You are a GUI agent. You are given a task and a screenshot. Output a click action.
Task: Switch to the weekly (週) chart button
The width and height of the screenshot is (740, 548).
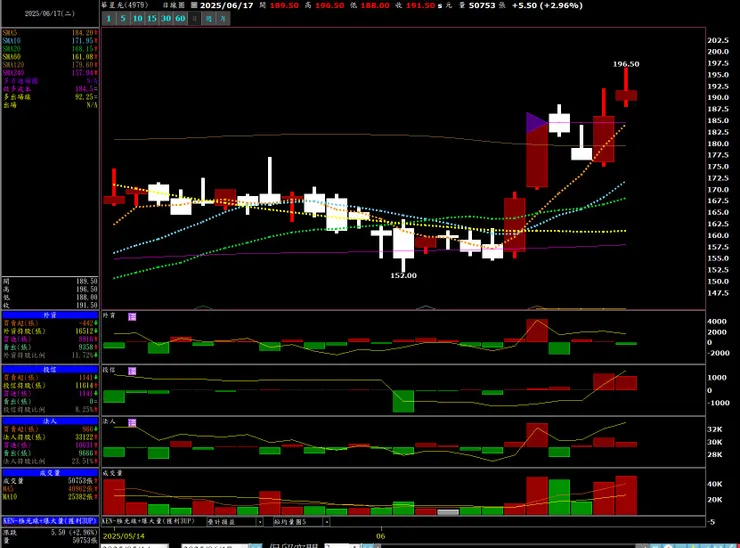pos(209,18)
